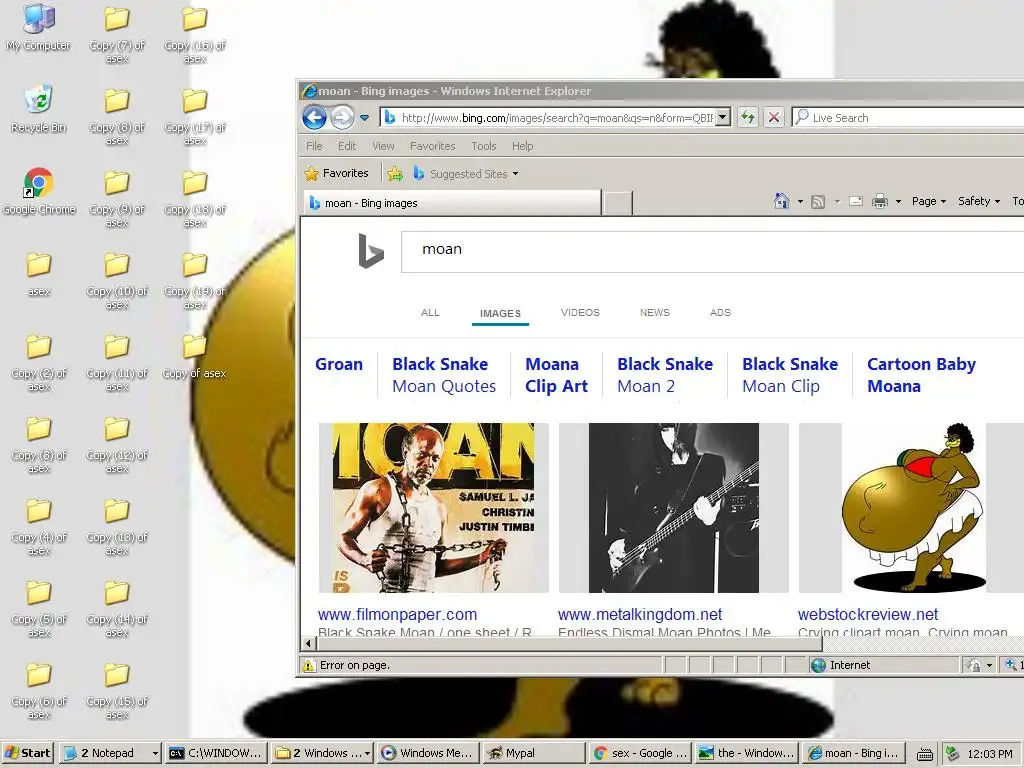Image resolution: width=1024 pixels, height=768 pixels.
Task: Select the 'Copy (7) of asex' folder
Action: [x=117, y=34]
